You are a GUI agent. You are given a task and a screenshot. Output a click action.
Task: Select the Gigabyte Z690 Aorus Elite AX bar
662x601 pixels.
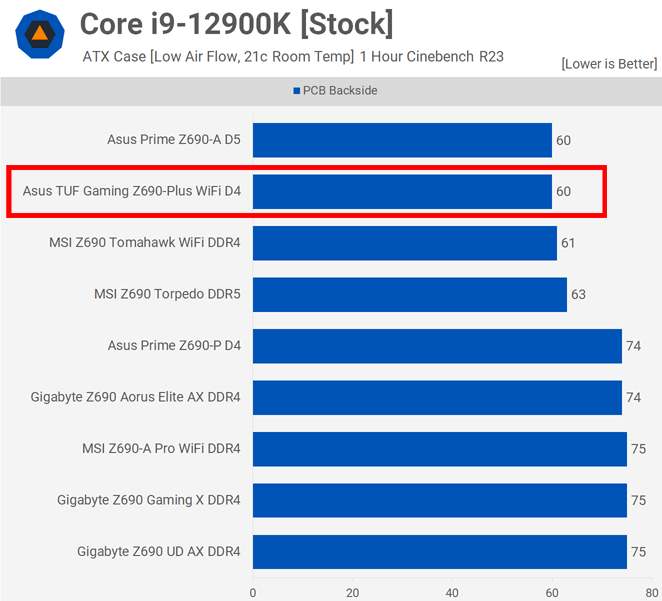[x=437, y=397]
